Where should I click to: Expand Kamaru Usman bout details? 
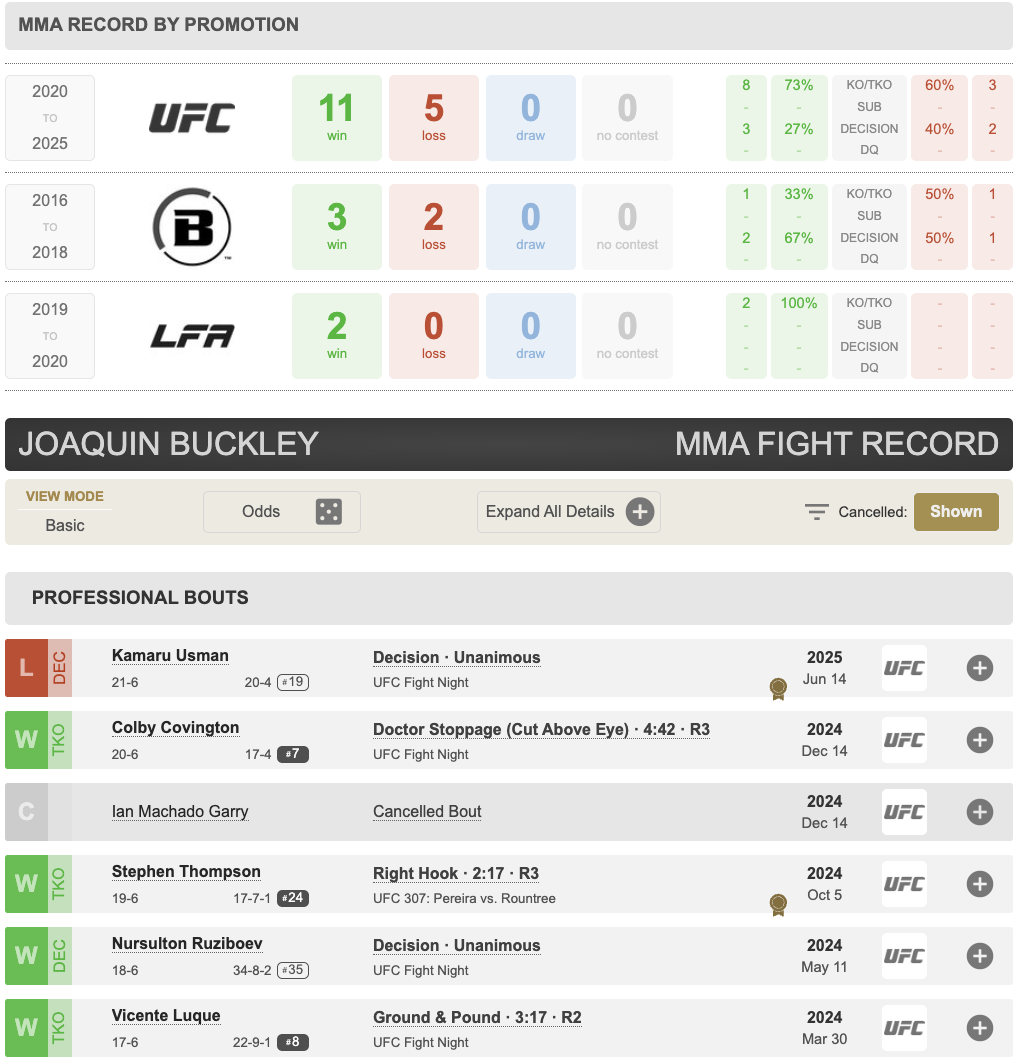coord(980,668)
